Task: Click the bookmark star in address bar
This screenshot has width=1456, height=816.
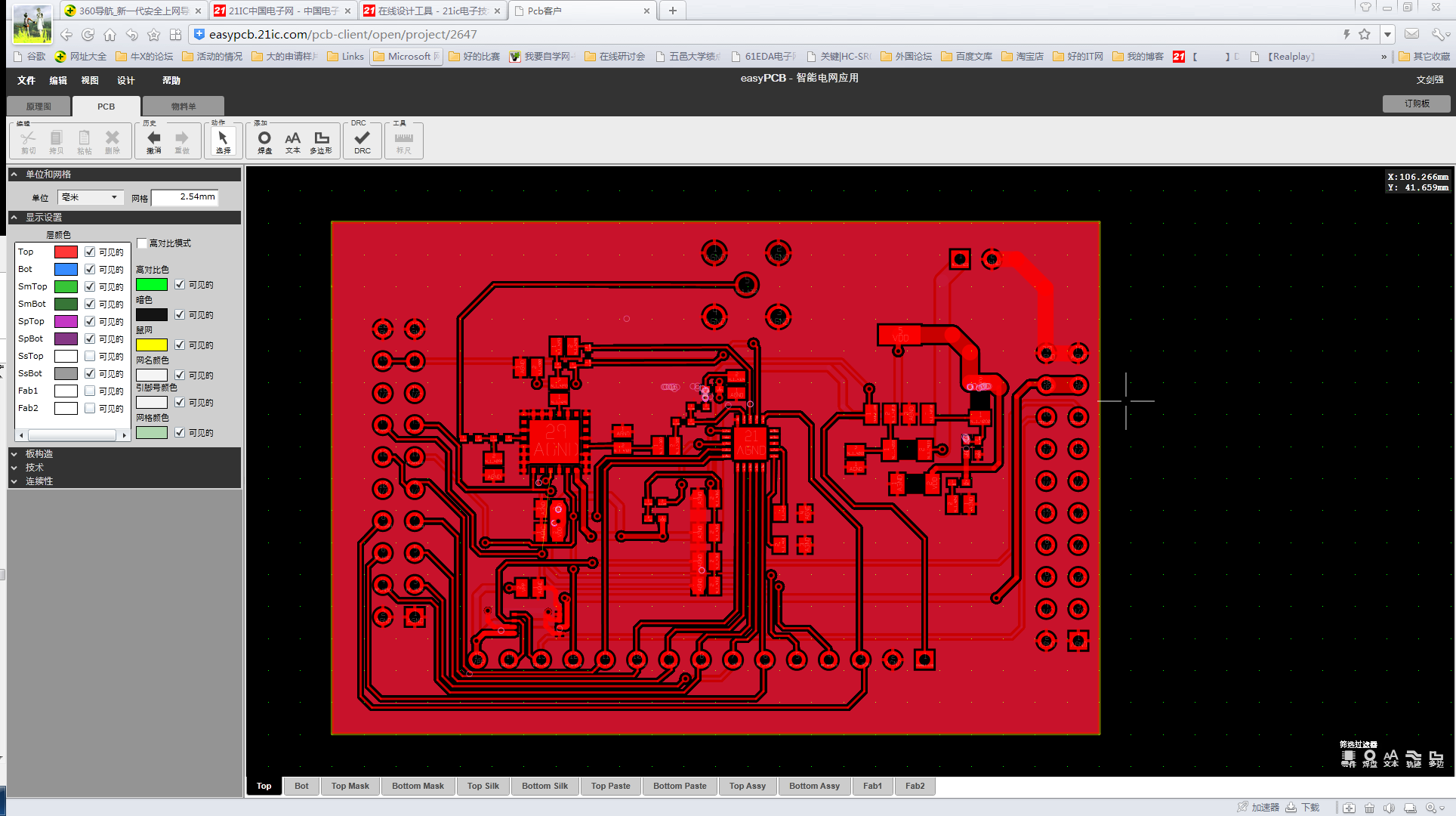Action: pyautogui.click(x=1365, y=34)
